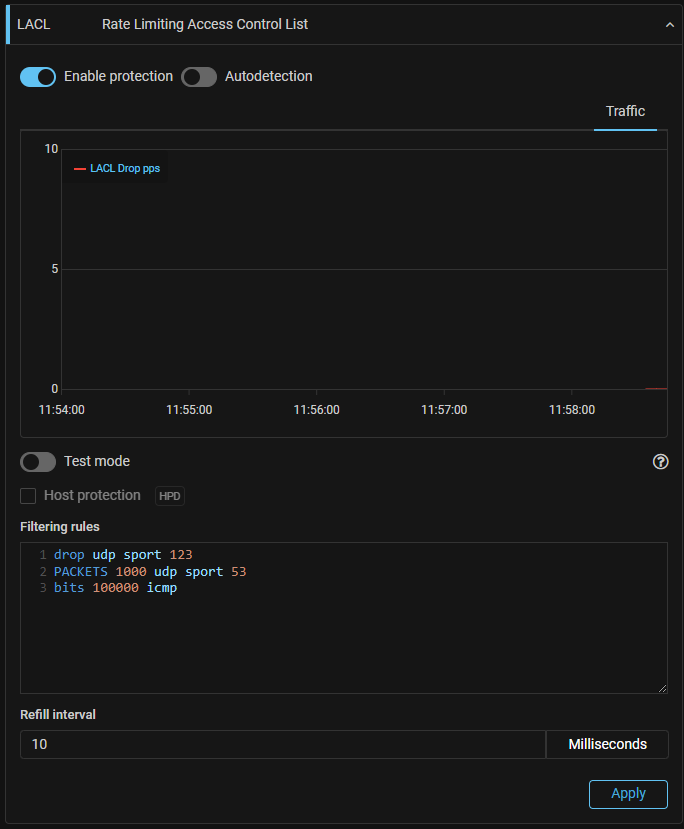The image size is (684, 829).
Task: Focus the Refill interval input field
Action: 282,744
